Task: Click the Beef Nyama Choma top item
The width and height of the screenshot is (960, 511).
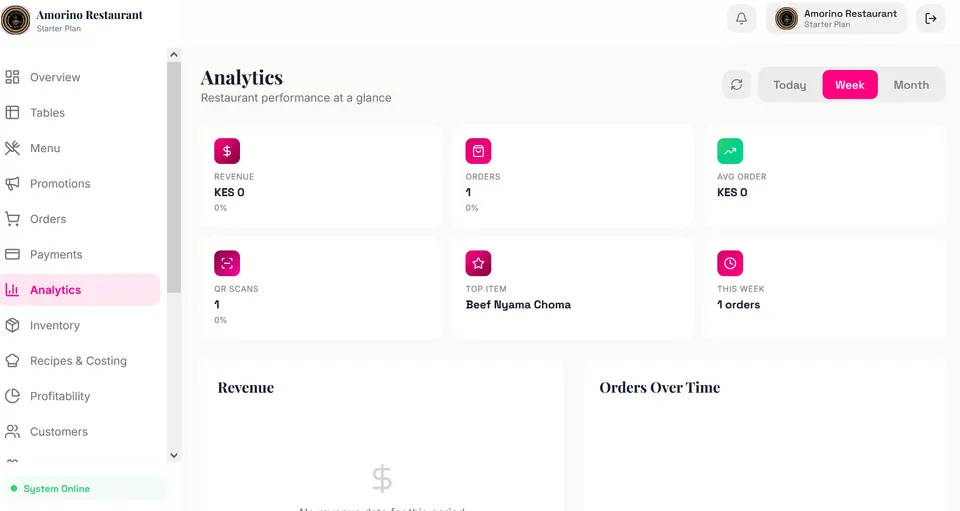Action: point(518,305)
